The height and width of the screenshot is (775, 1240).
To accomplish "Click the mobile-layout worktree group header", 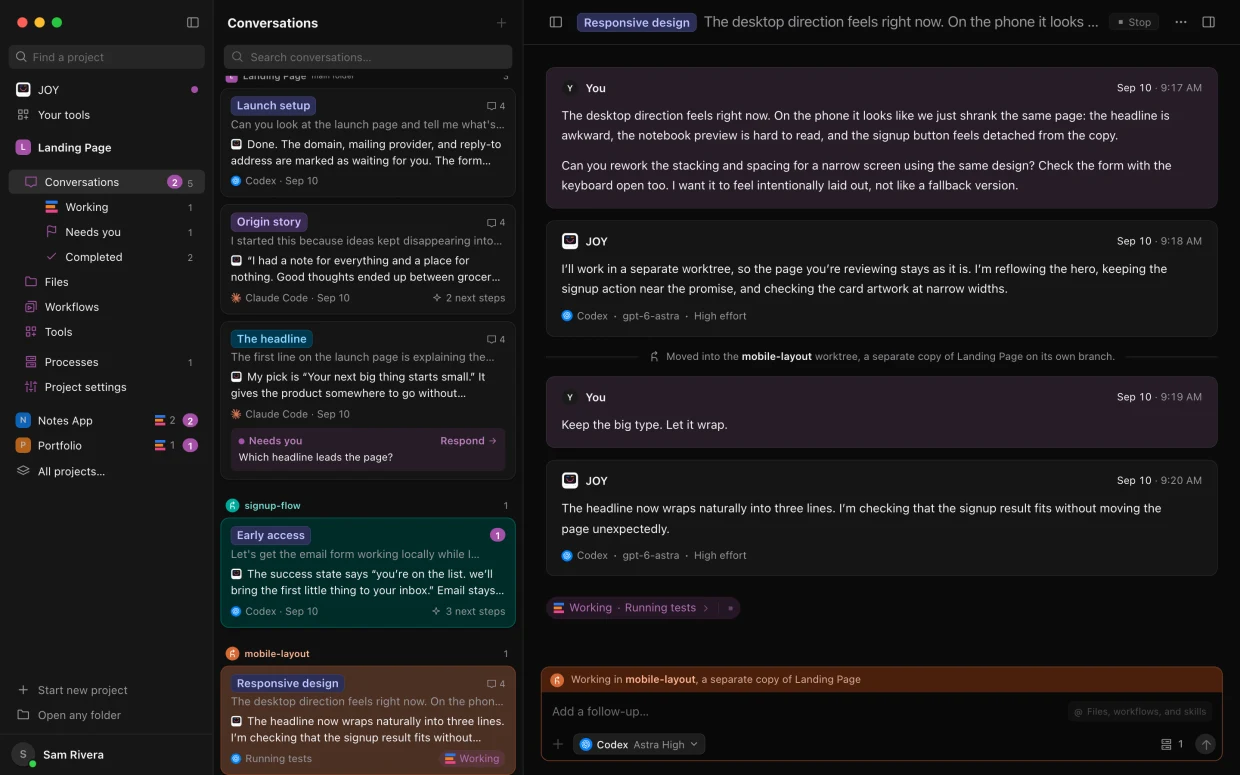I will [368, 654].
